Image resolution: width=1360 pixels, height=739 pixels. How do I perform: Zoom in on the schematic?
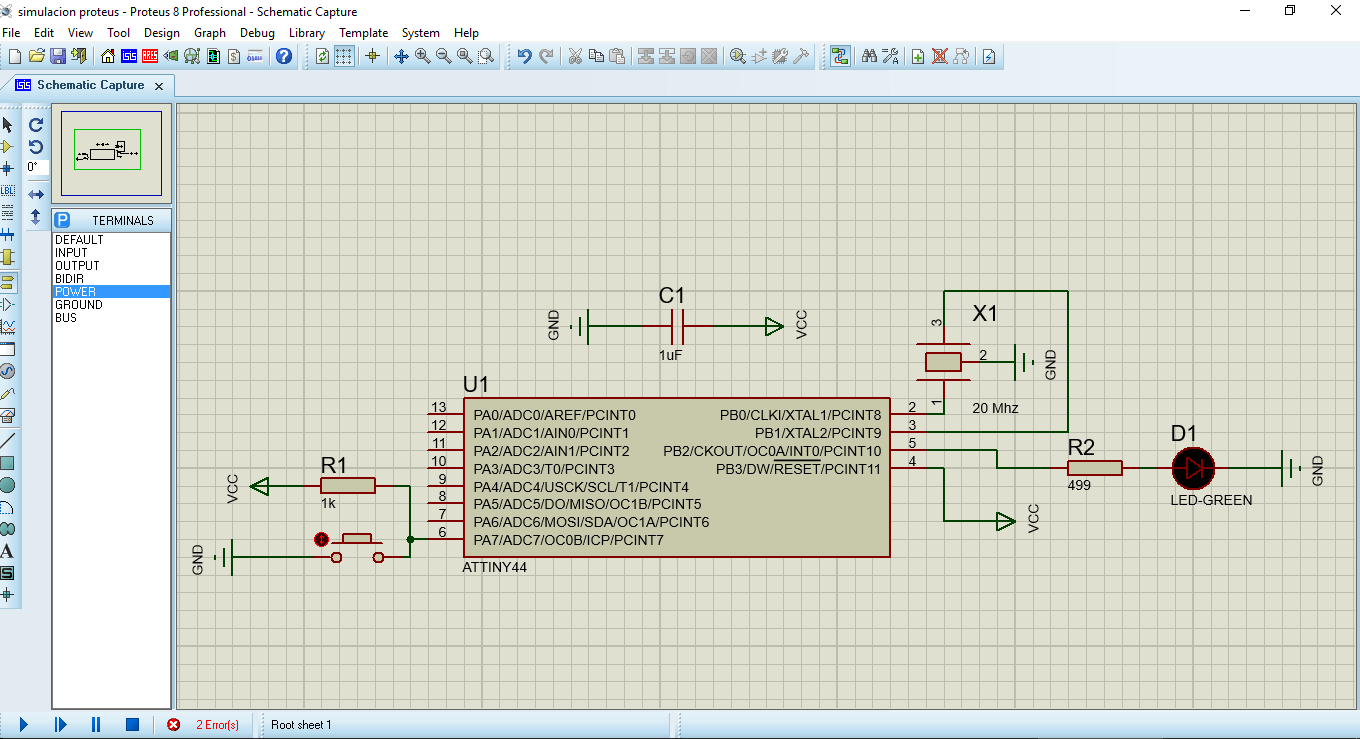[422, 56]
